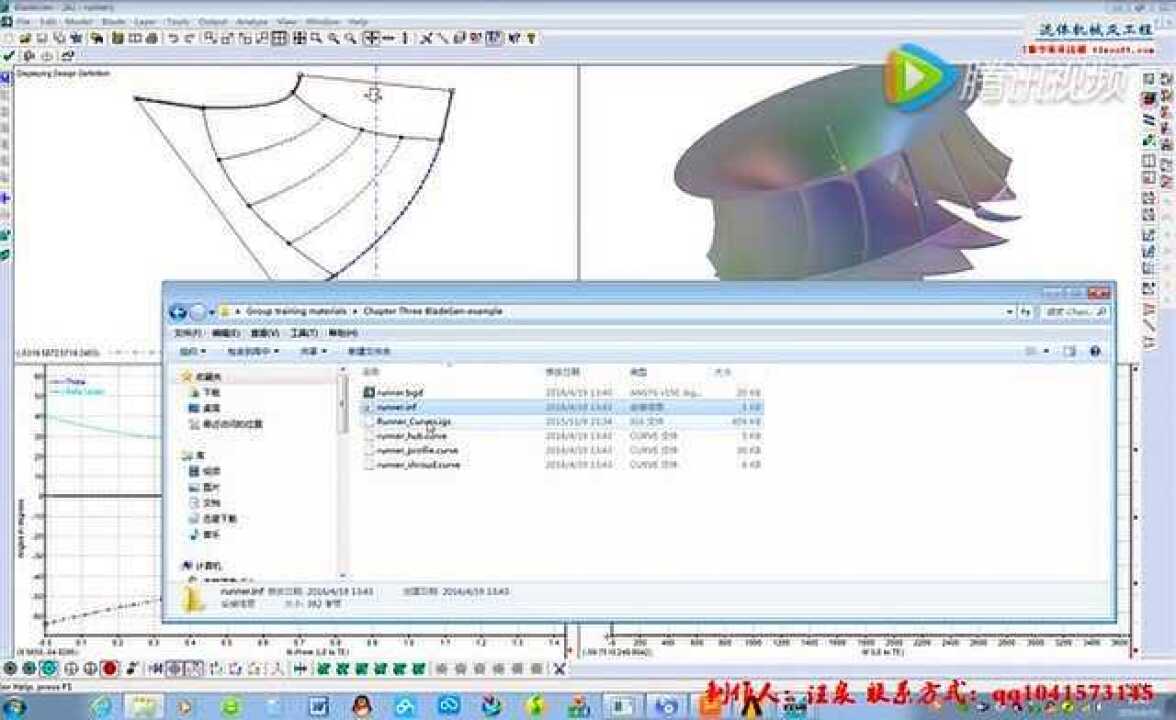This screenshot has width=1176, height=720.
Task: Click the QQ penguin icon on the taskbar
Action: point(362,705)
